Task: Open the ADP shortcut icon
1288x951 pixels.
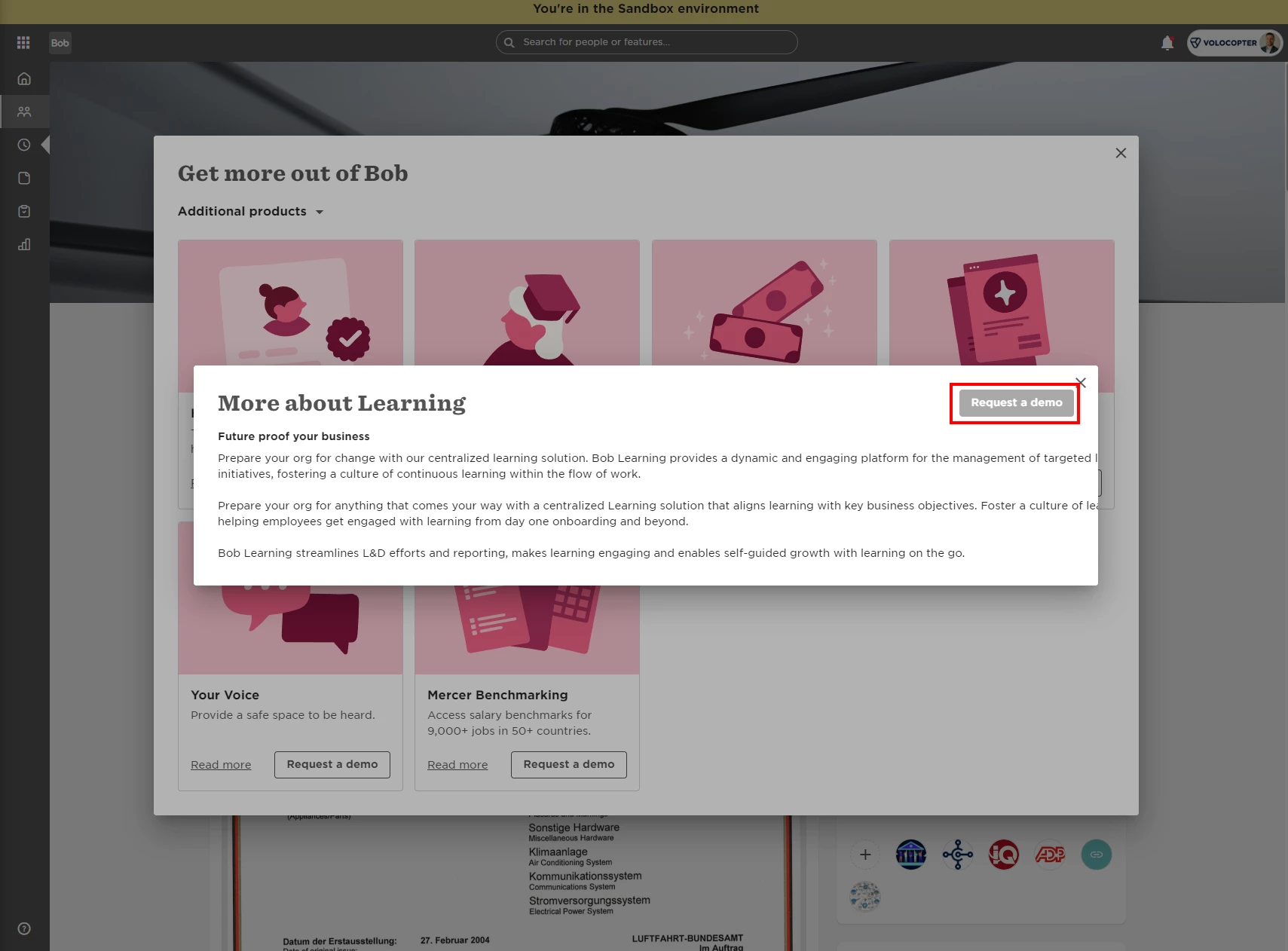Action: point(1050,855)
